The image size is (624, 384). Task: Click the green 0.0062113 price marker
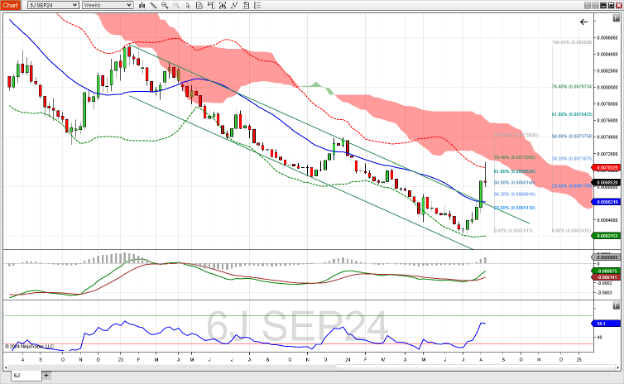click(606, 236)
